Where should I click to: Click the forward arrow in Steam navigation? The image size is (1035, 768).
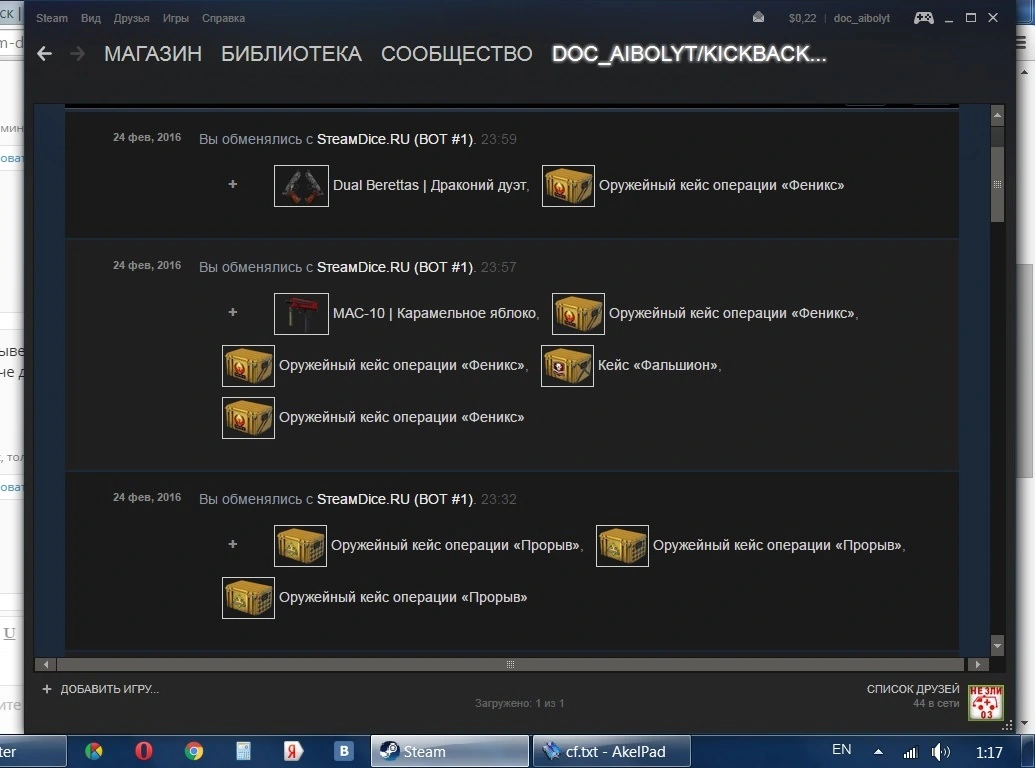coord(77,53)
